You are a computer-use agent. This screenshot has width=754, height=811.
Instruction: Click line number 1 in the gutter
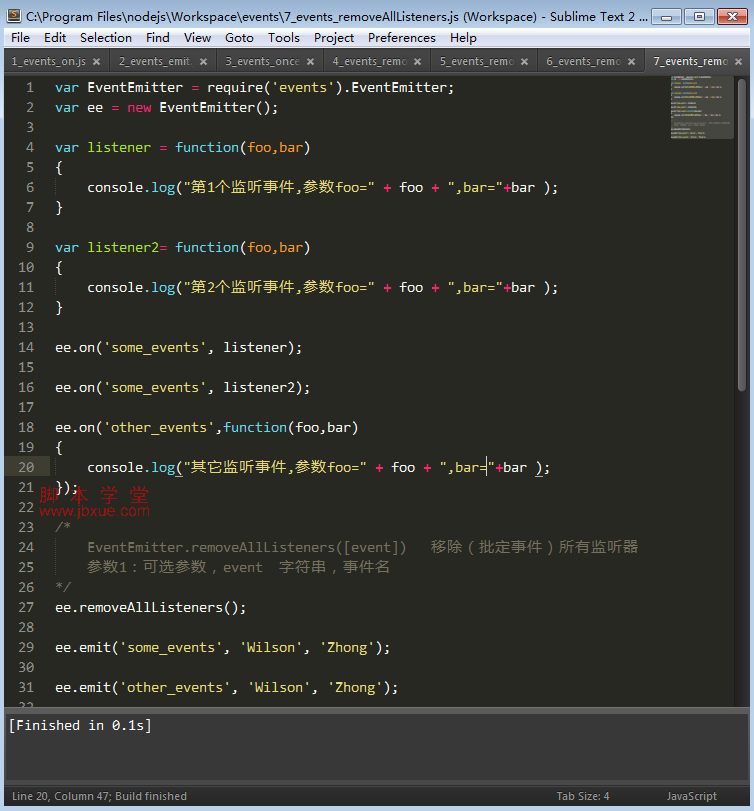(30, 87)
